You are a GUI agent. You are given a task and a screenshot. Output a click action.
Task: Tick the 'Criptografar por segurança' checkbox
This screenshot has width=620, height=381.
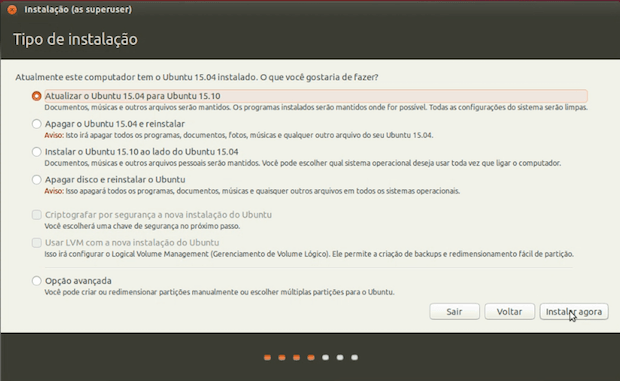[x=36, y=215]
